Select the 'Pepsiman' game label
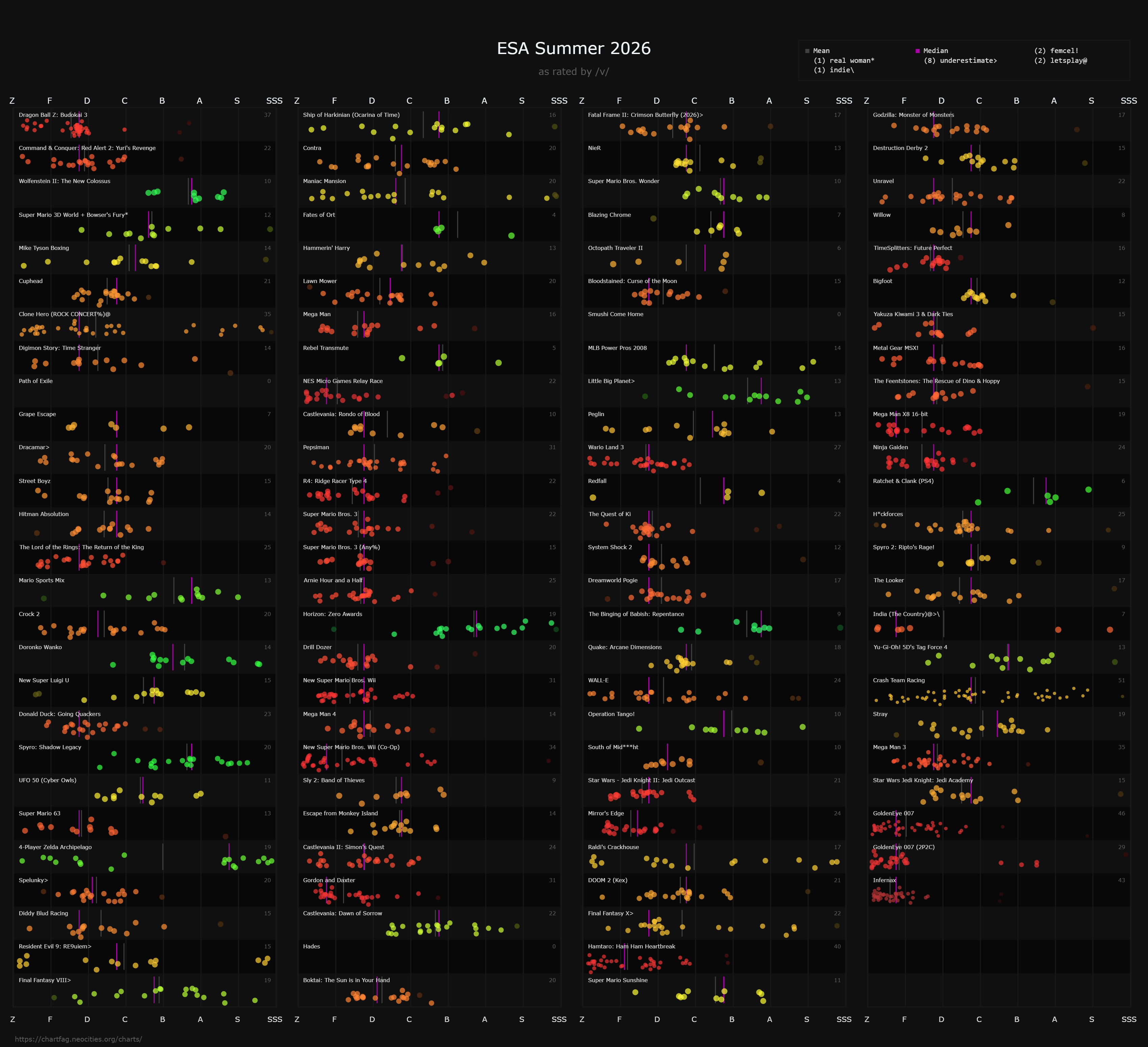 316,447
